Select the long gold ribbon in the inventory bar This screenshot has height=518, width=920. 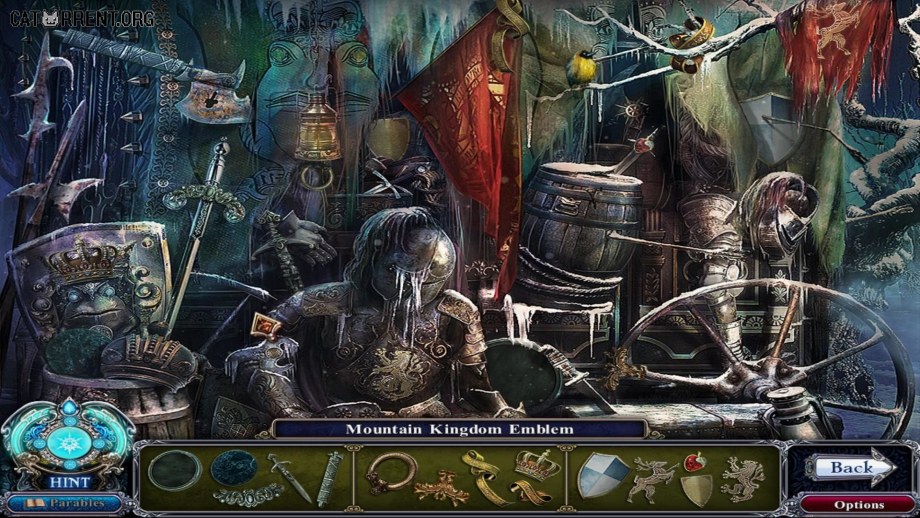485,476
